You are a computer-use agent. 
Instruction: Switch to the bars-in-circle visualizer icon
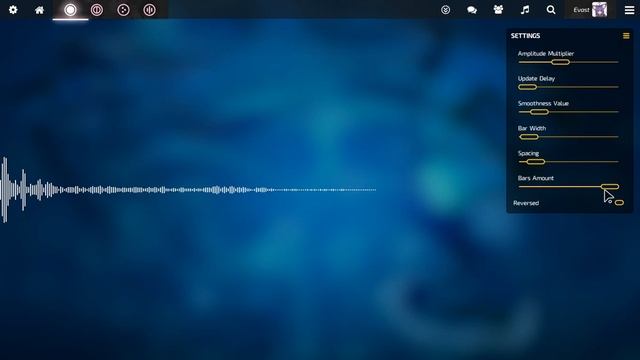[x=149, y=10]
